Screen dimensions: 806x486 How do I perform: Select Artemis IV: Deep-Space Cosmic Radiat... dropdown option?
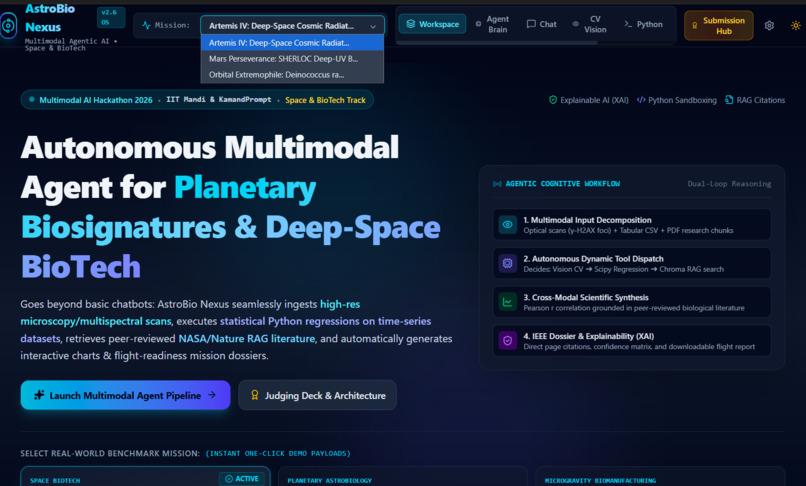[x=292, y=43]
